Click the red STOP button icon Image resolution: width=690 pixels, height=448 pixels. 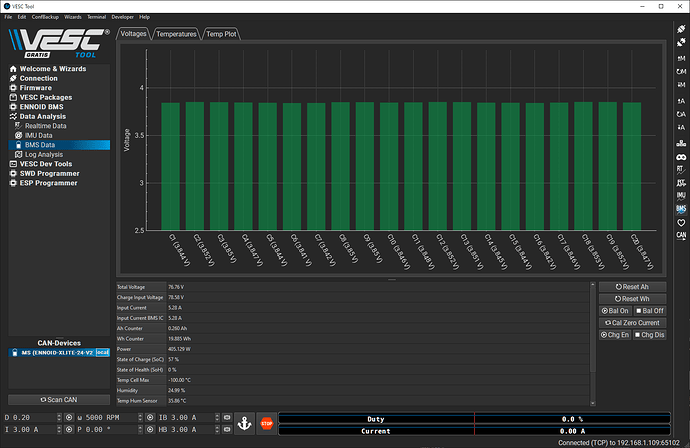point(266,423)
